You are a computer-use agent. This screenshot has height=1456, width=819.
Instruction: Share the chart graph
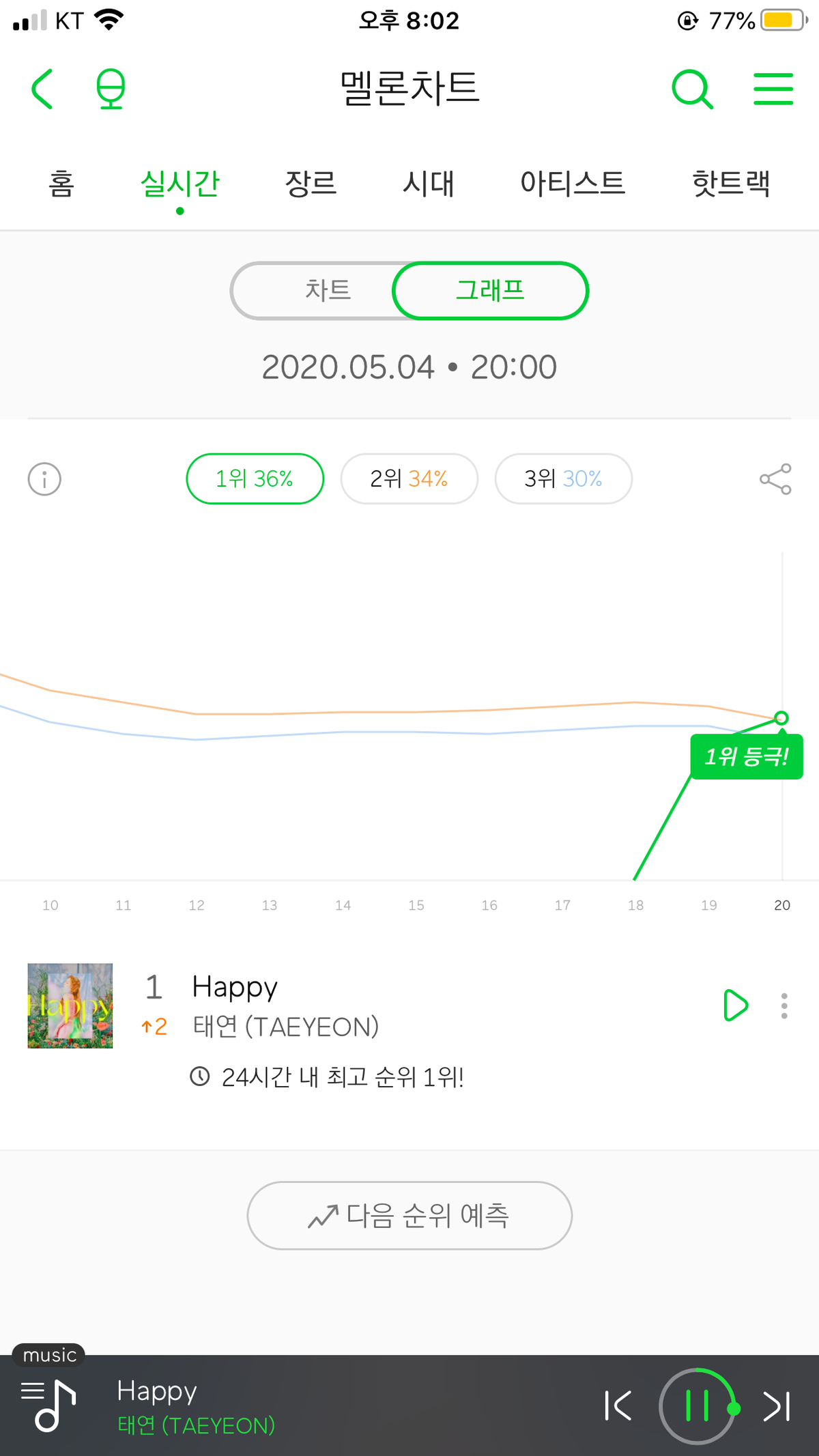[x=775, y=479]
